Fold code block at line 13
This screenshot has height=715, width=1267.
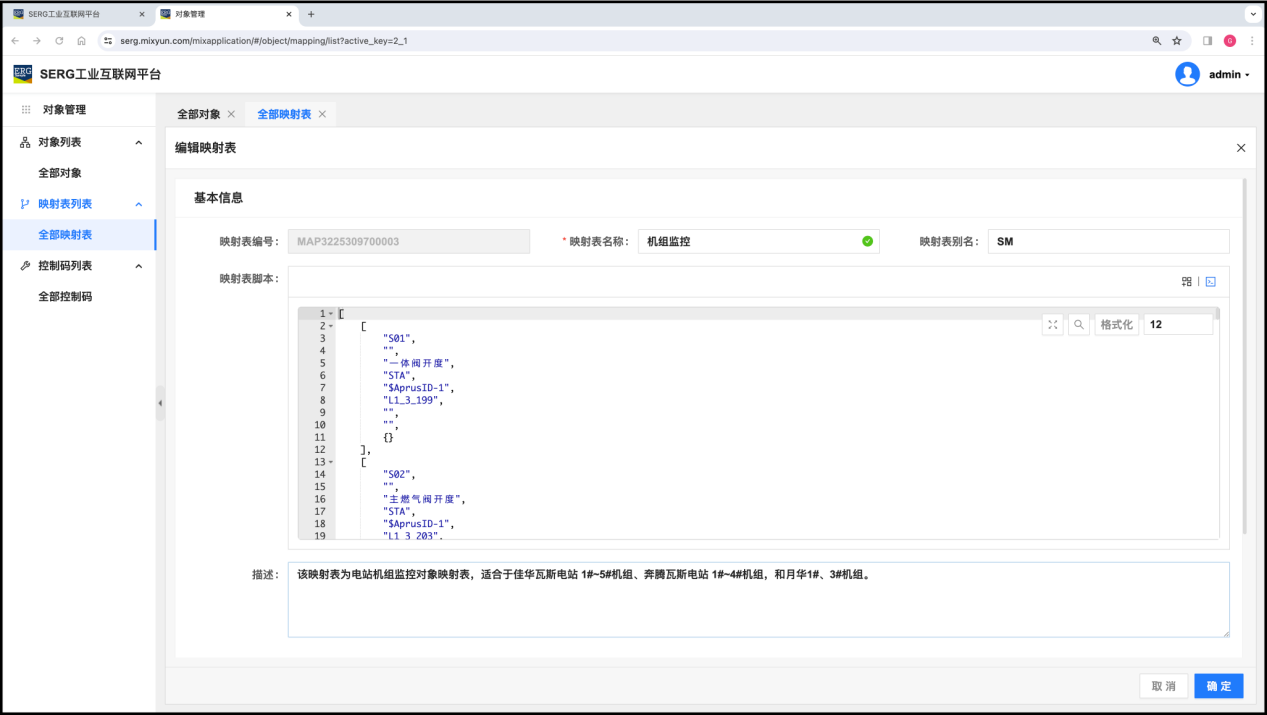[331, 463]
